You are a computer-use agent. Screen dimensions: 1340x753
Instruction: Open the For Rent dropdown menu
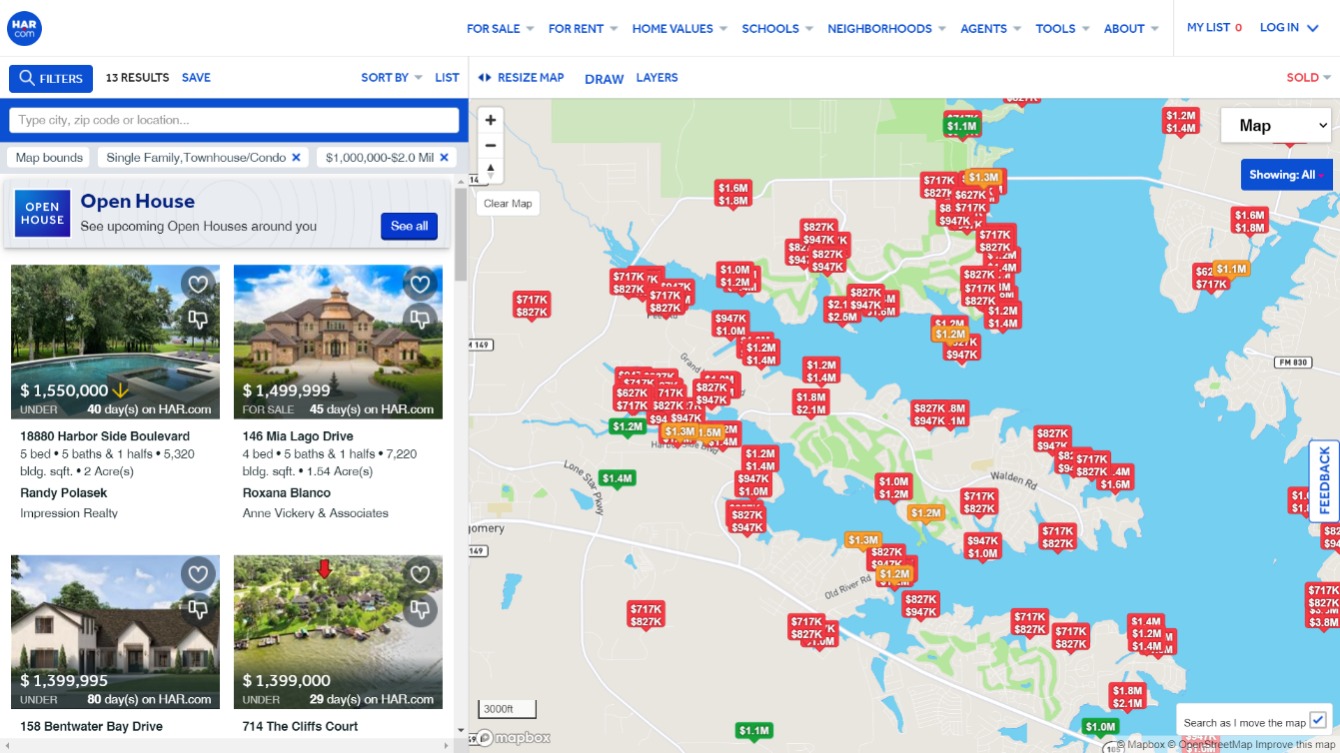[x=583, y=29]
